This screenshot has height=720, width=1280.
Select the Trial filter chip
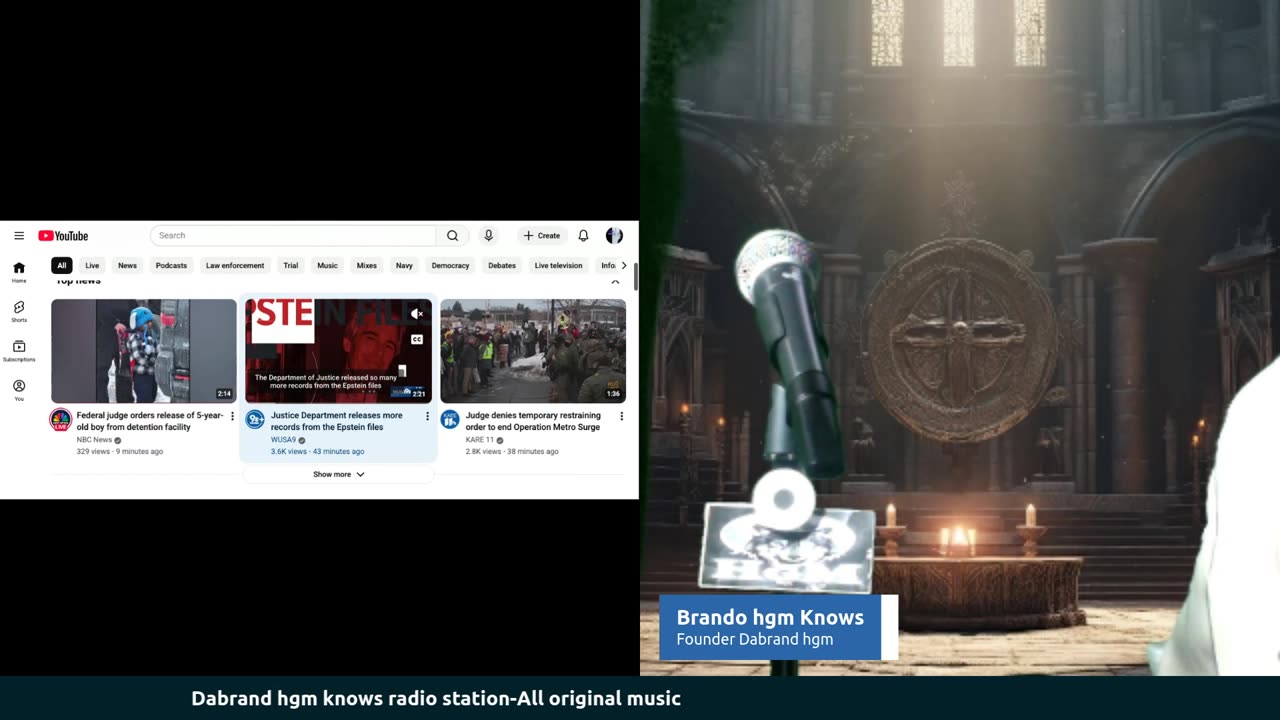pyautogui.click(x=291, y=266)
